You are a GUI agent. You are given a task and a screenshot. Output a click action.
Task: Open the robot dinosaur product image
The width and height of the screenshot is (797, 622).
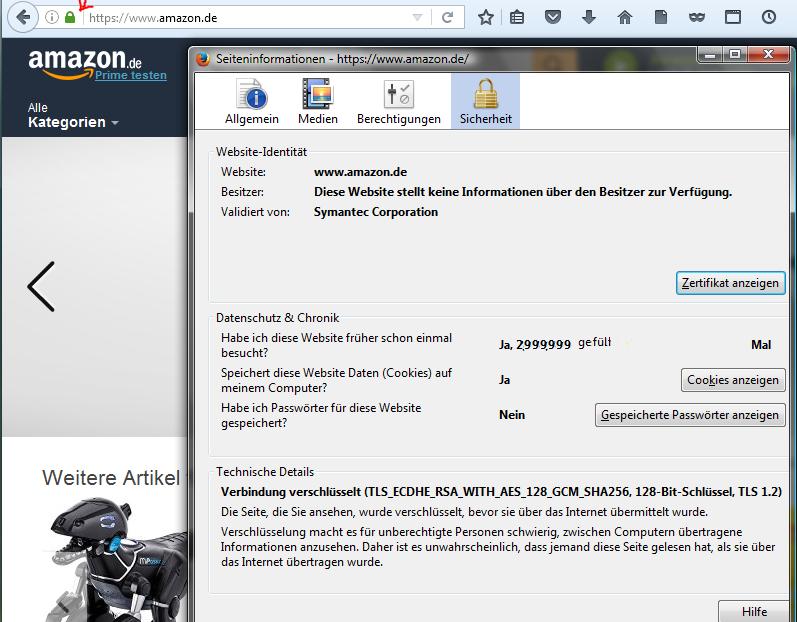[x=118, y=559]
